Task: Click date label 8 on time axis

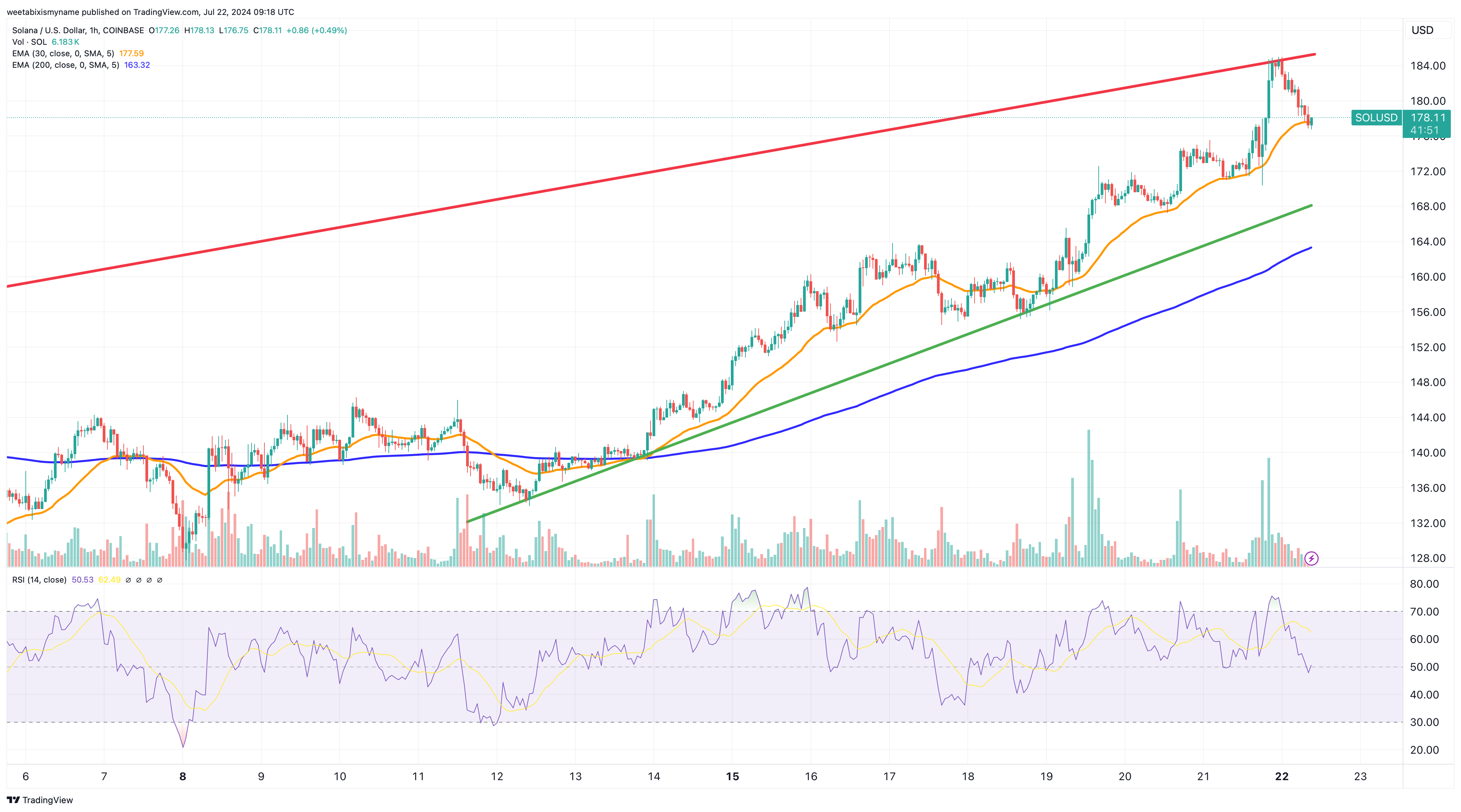Action: tap(183, 776)
